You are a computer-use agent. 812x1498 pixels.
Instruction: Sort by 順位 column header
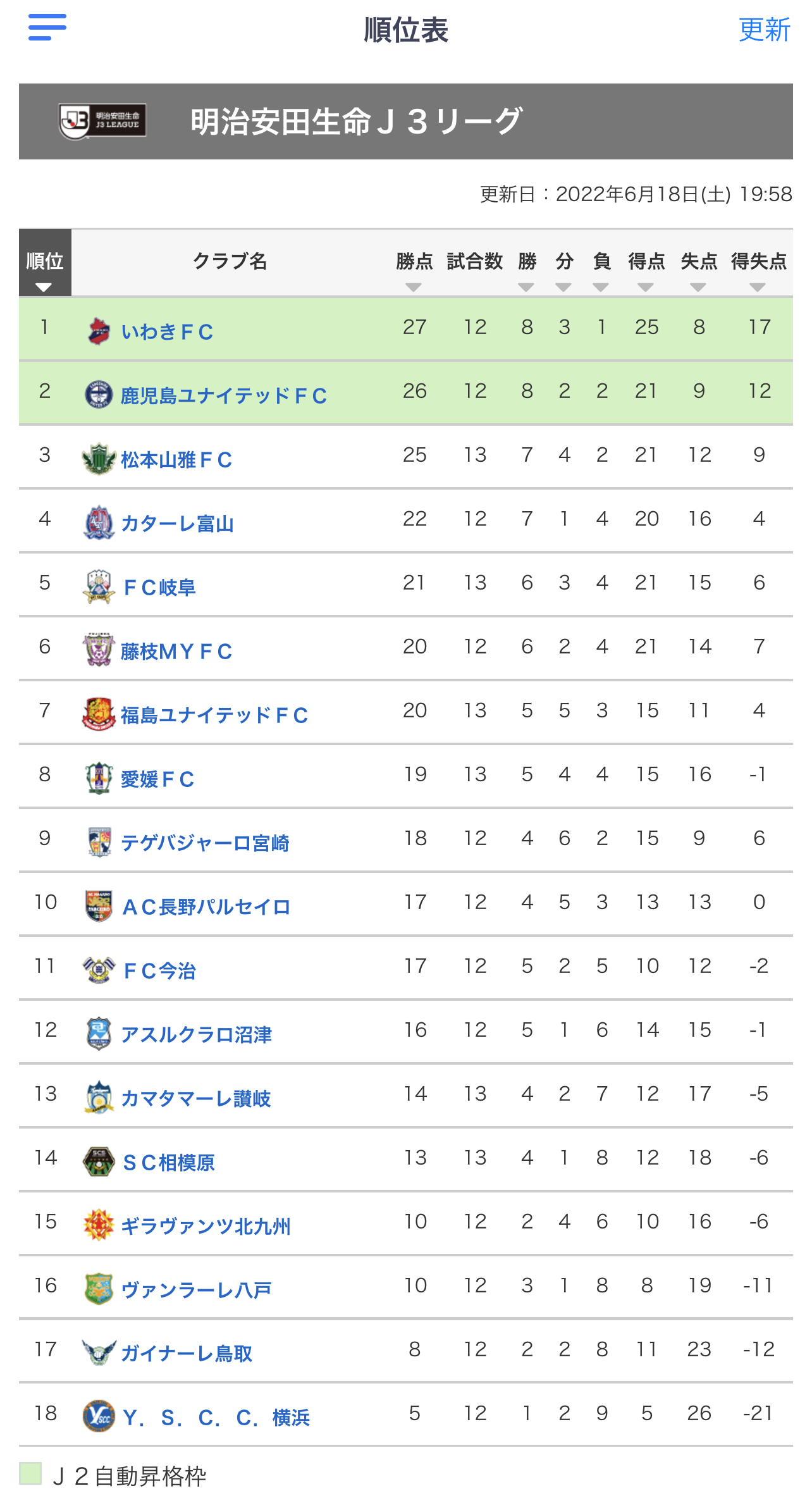tap(45, 263)
